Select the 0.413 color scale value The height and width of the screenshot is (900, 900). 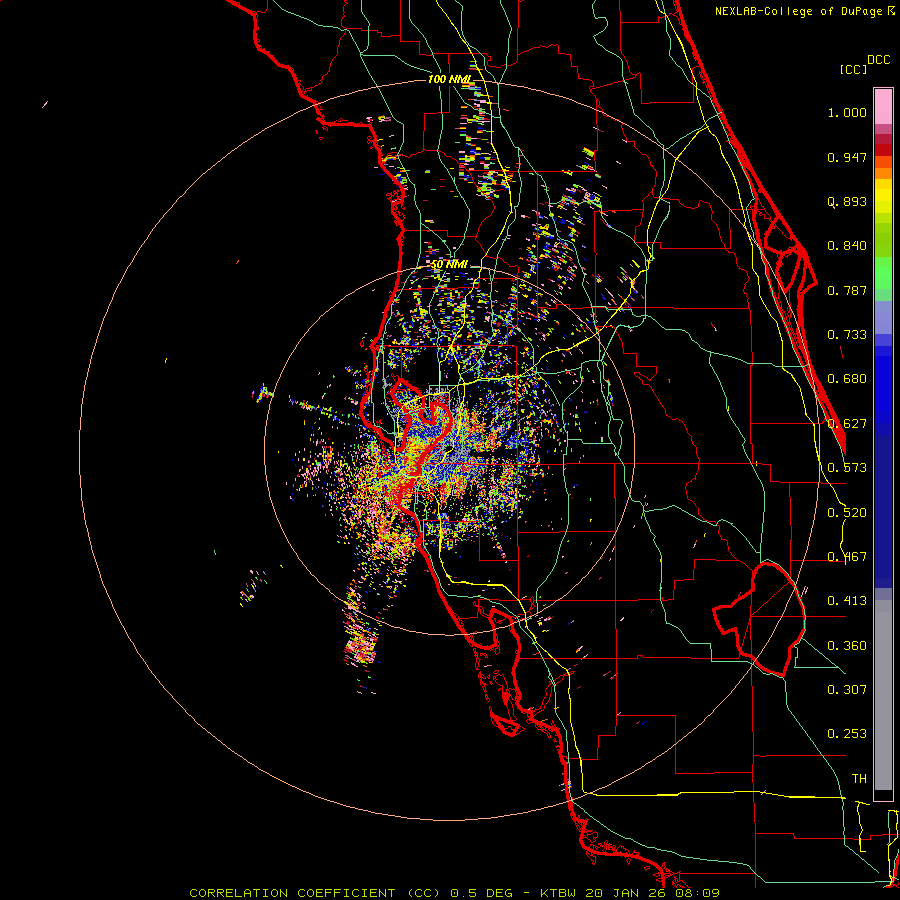pyautogui.click(x=847, y=601)
